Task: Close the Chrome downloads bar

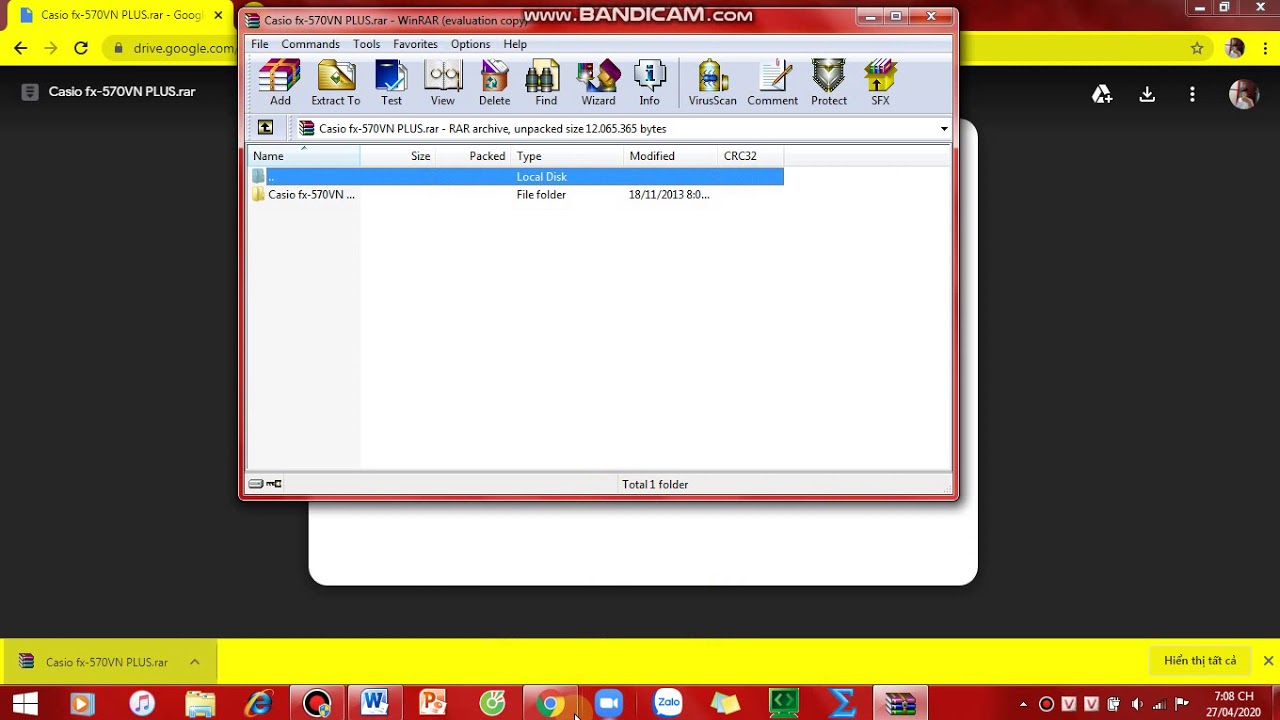Action: click(x=1268, y=661)
